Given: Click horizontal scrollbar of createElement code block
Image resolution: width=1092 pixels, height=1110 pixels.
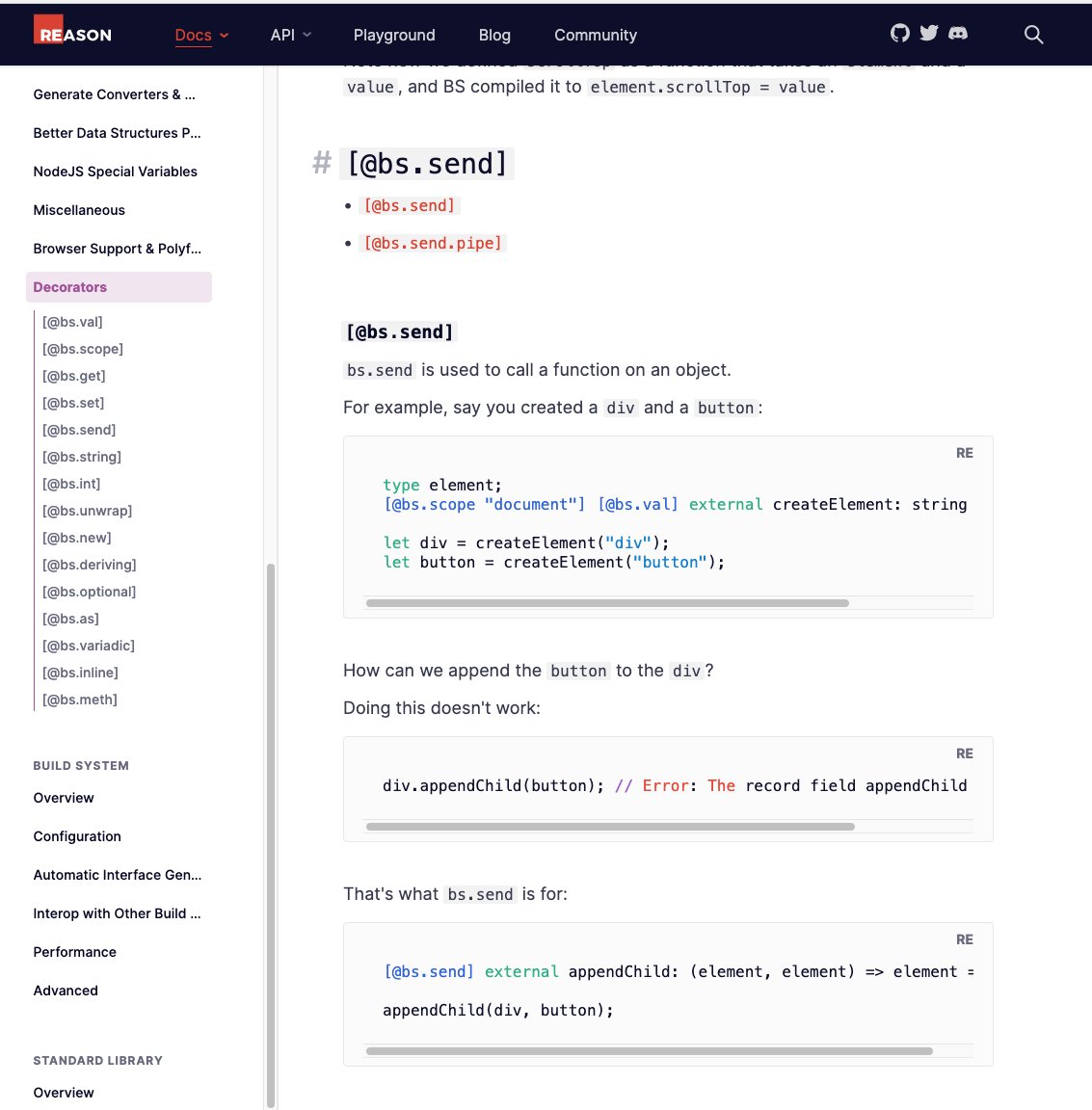Looking at the screenshot, I should 607,603.
